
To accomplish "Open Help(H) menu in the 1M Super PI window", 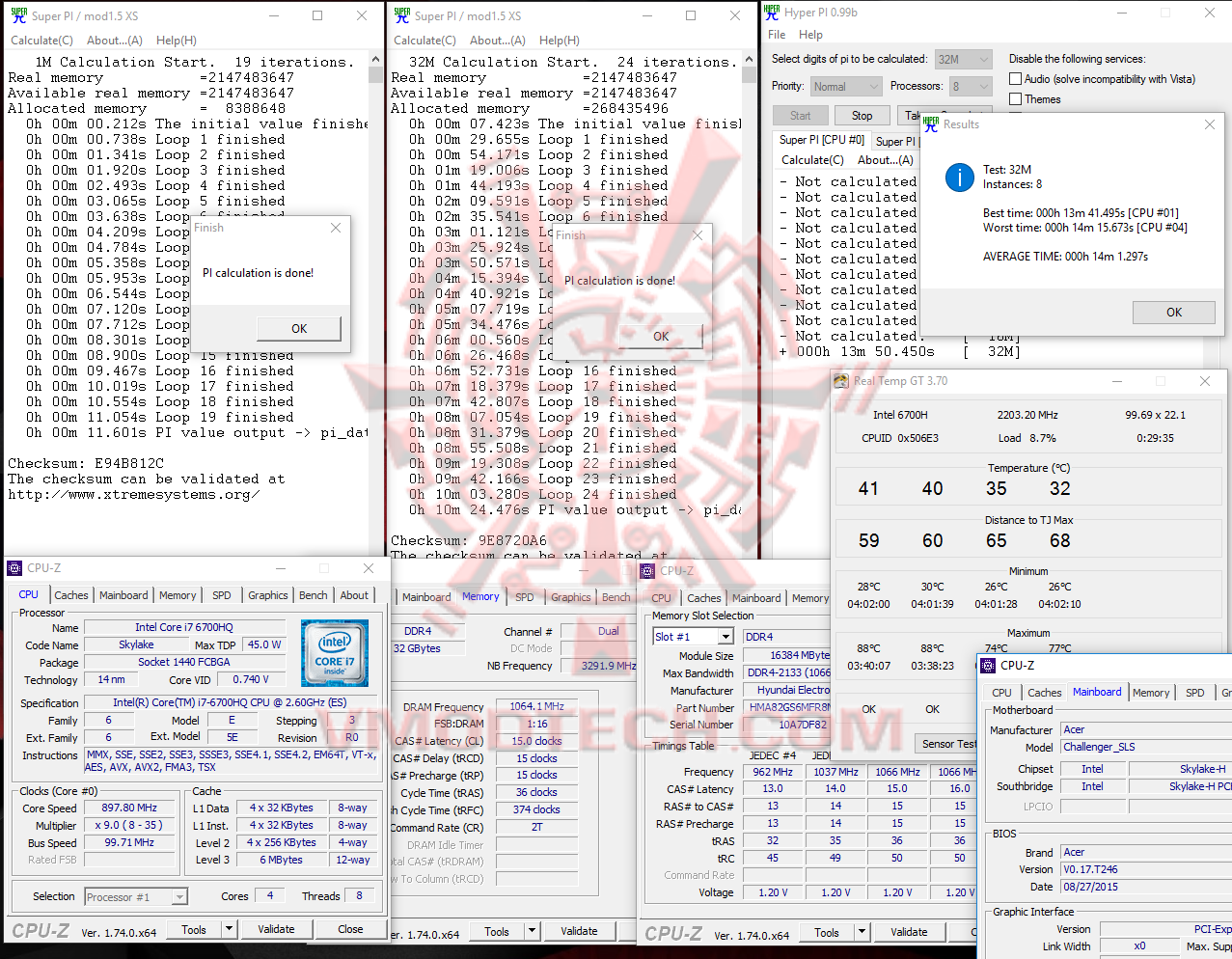I will (x=177, y=41).
